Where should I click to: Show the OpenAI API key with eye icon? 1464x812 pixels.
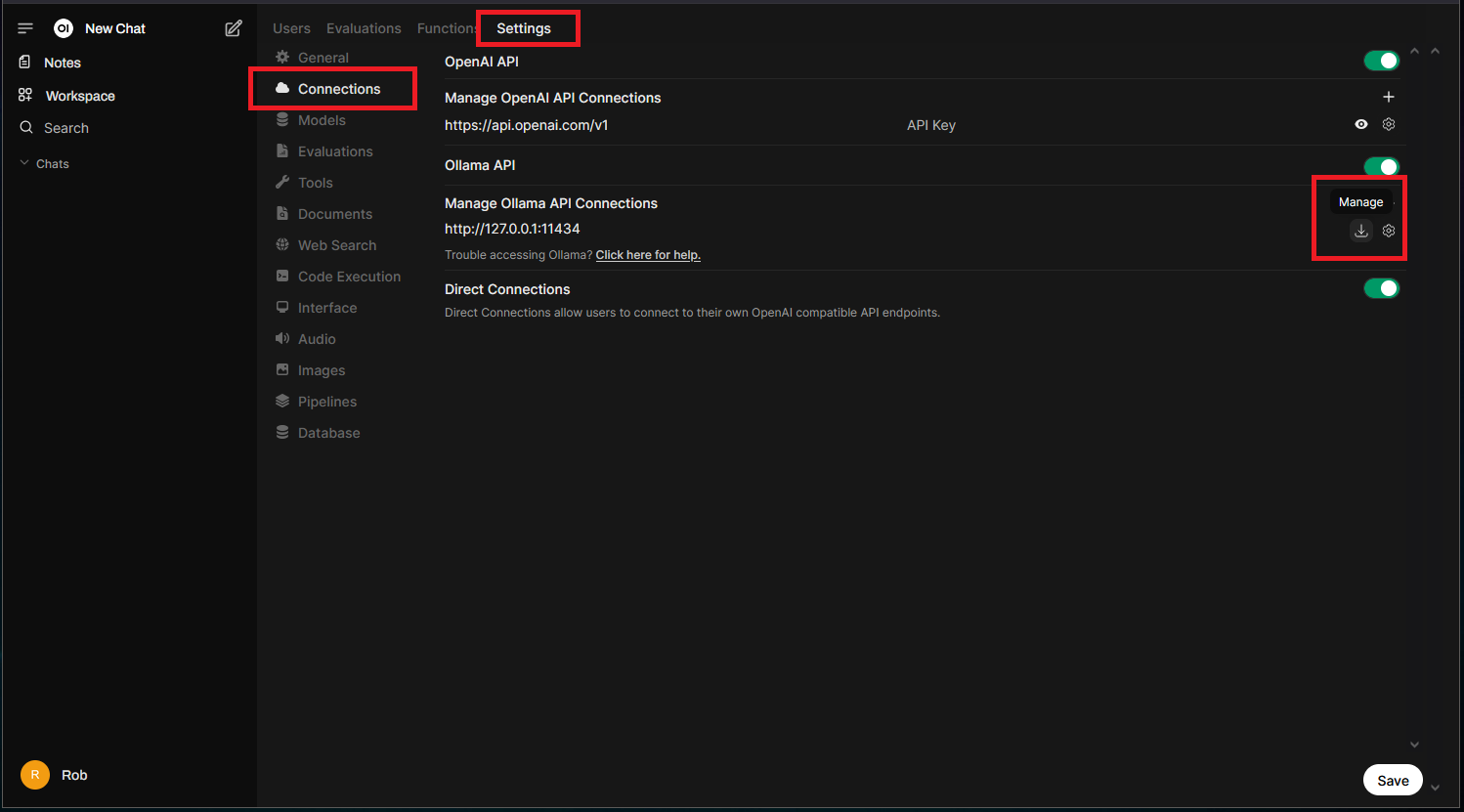[x=1361, y=124]
